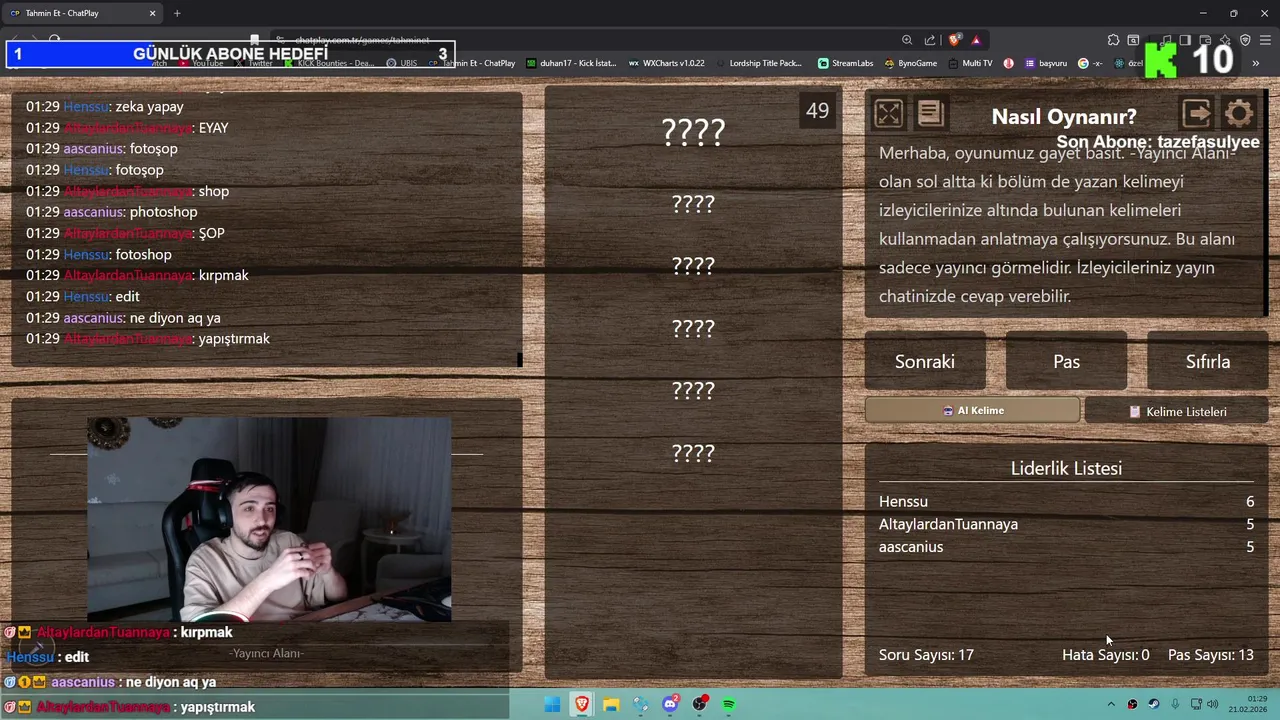
Task: Click OBS icon in system tray
Action: 1132,704
